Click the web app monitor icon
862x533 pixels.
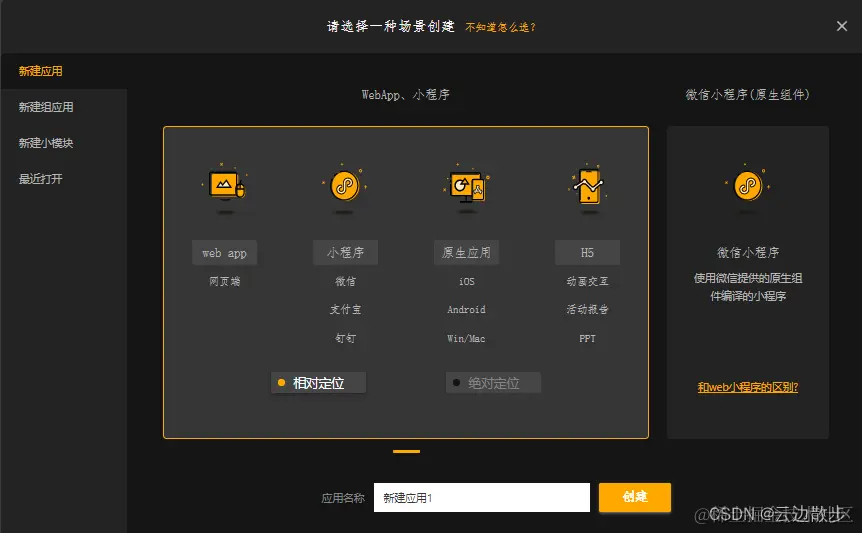[224, 186]
